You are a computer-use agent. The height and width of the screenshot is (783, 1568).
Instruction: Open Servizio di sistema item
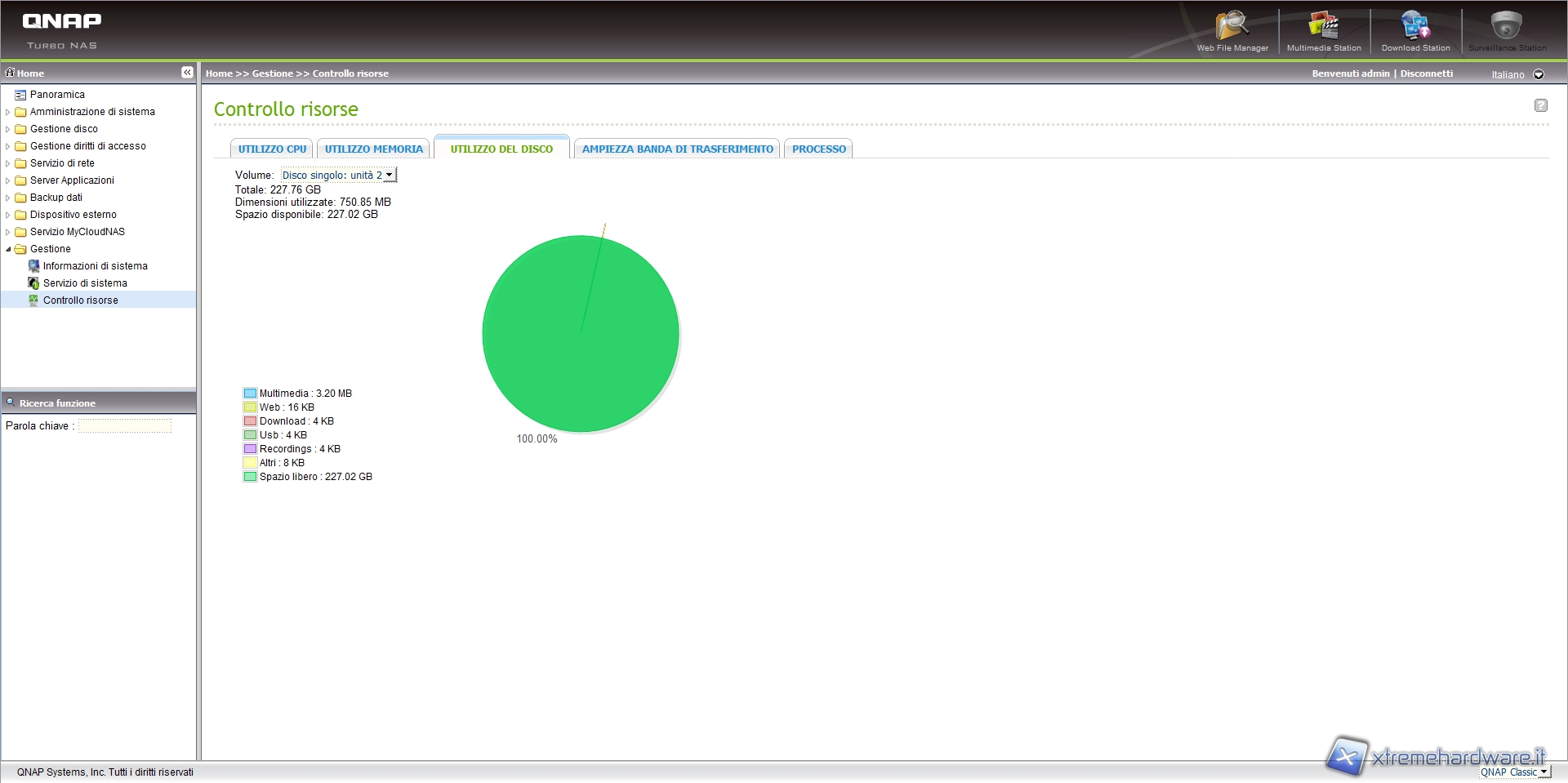tap(85, 283)
